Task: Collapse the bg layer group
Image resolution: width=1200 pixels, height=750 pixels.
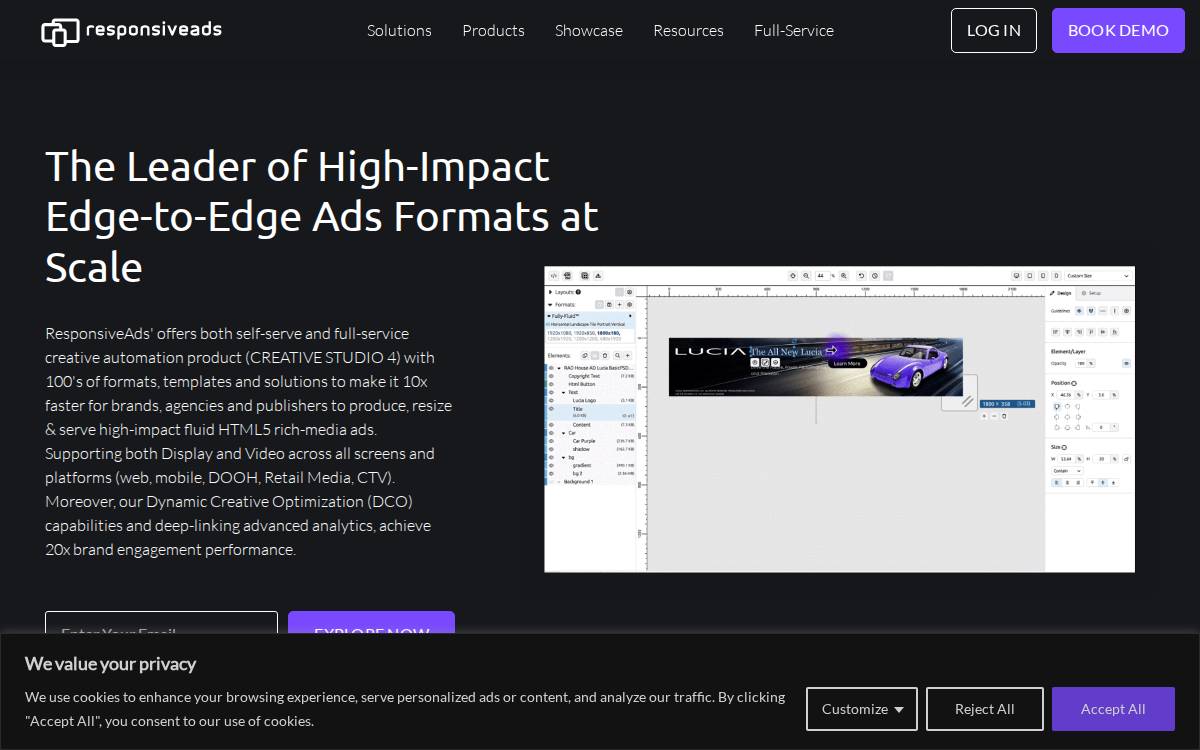Action: pos(563,457)
